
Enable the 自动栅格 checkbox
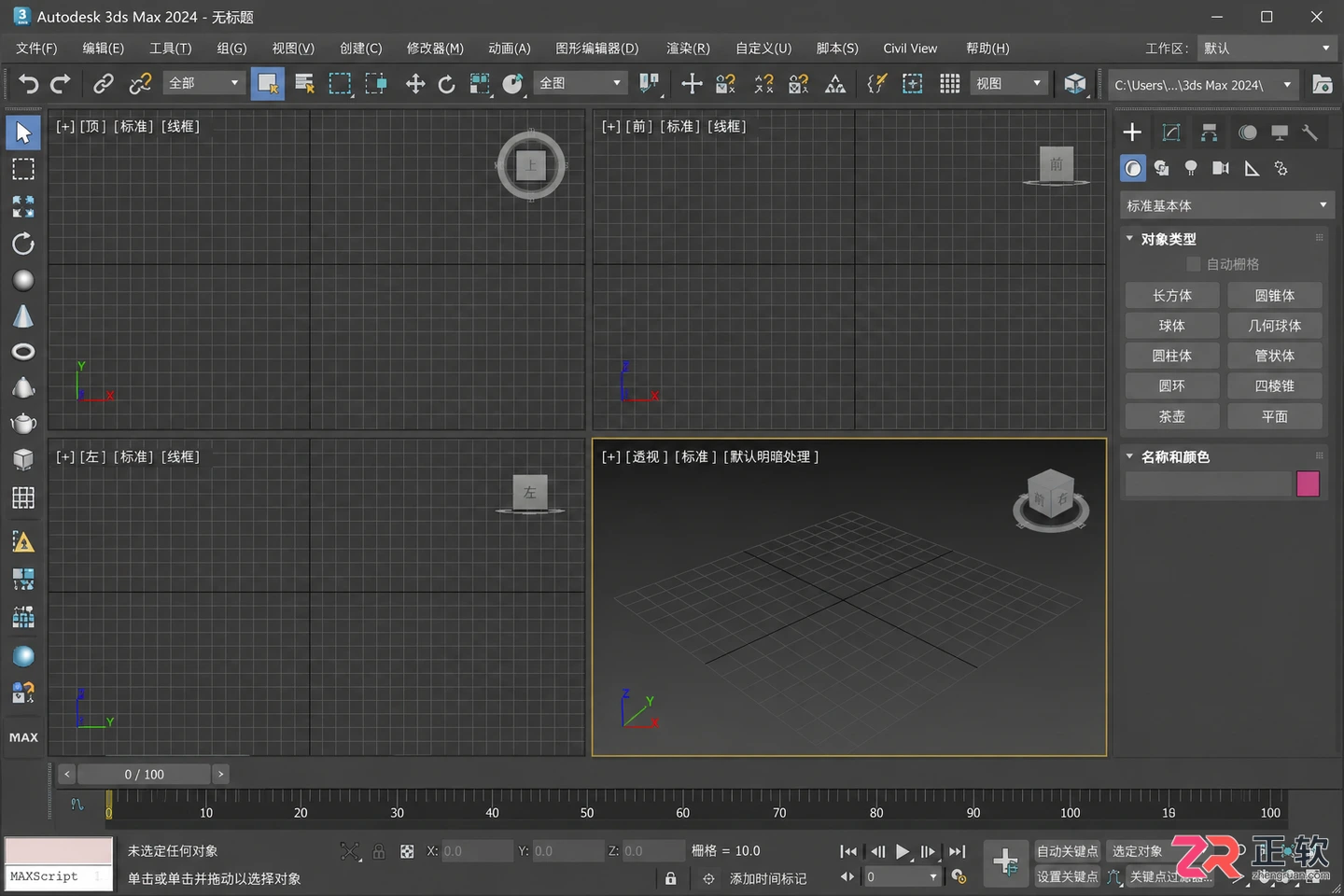click(x=1193, y=264)
